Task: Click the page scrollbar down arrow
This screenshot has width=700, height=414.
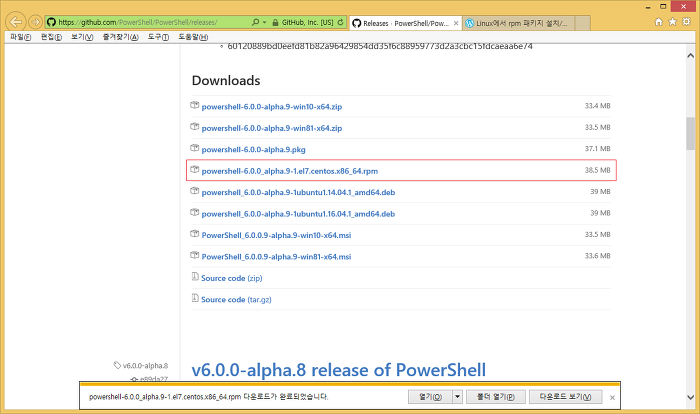Action: (690, 397)
